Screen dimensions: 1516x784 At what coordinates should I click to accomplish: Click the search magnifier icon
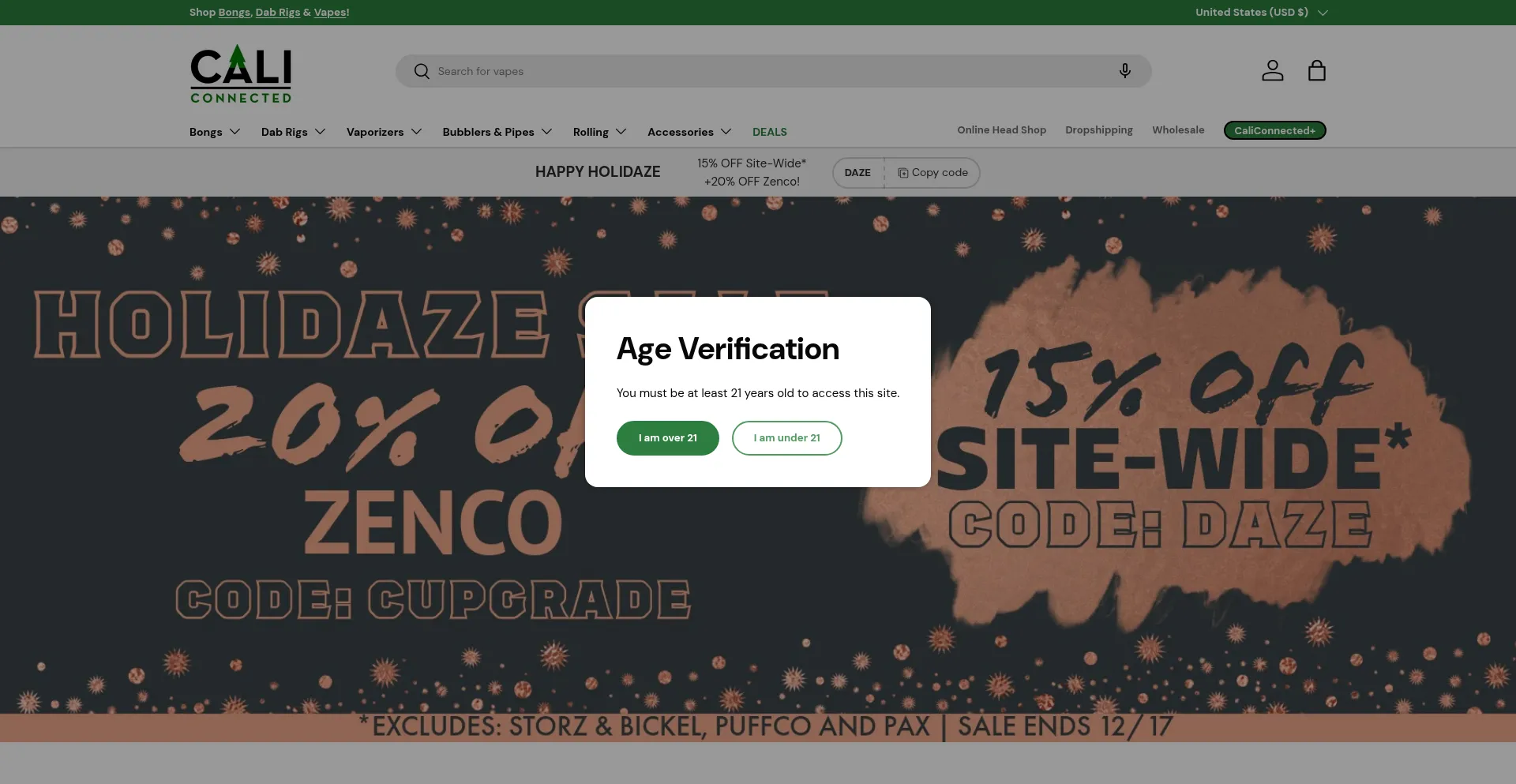click(x=422, y=71)
